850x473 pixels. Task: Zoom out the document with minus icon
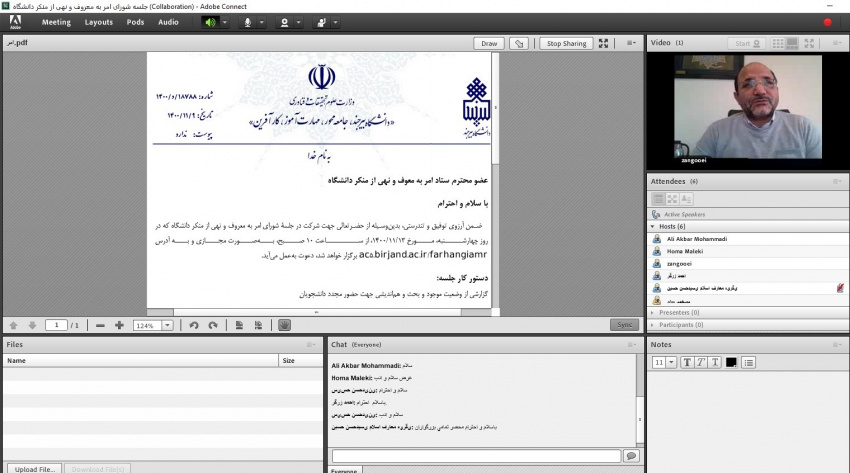(x=100, y=325)
